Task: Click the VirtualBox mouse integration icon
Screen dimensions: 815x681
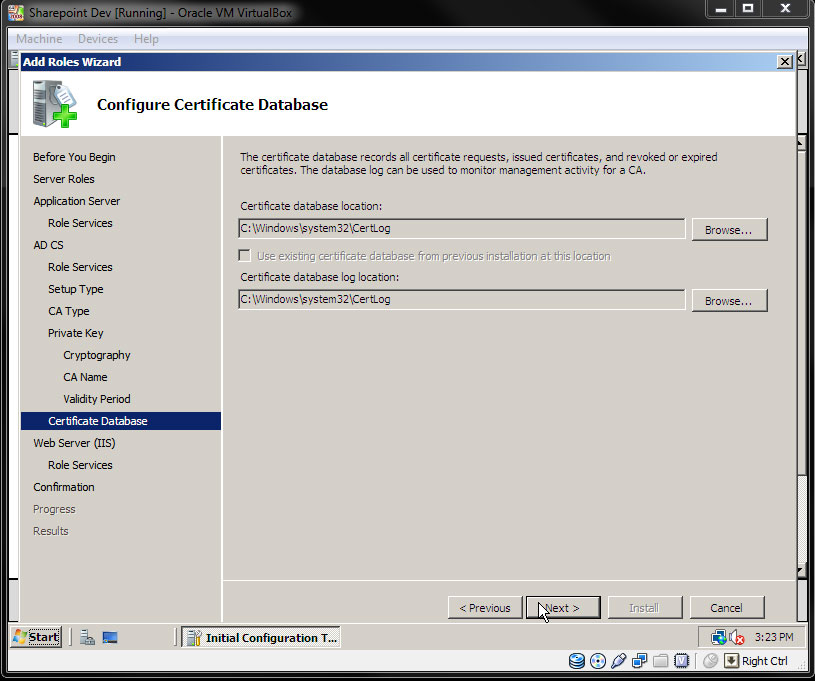Action: pos(710,661)
